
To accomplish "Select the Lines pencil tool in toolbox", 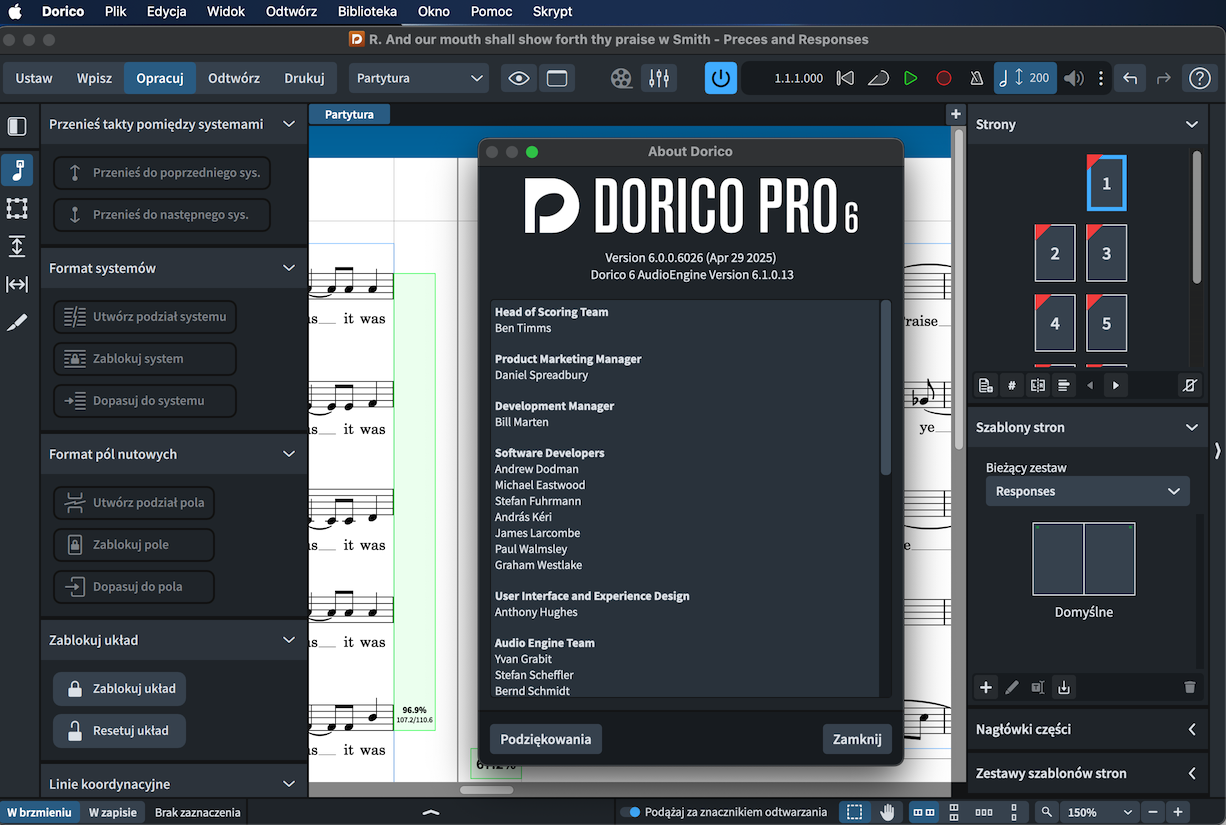I will tap(17, 322).
